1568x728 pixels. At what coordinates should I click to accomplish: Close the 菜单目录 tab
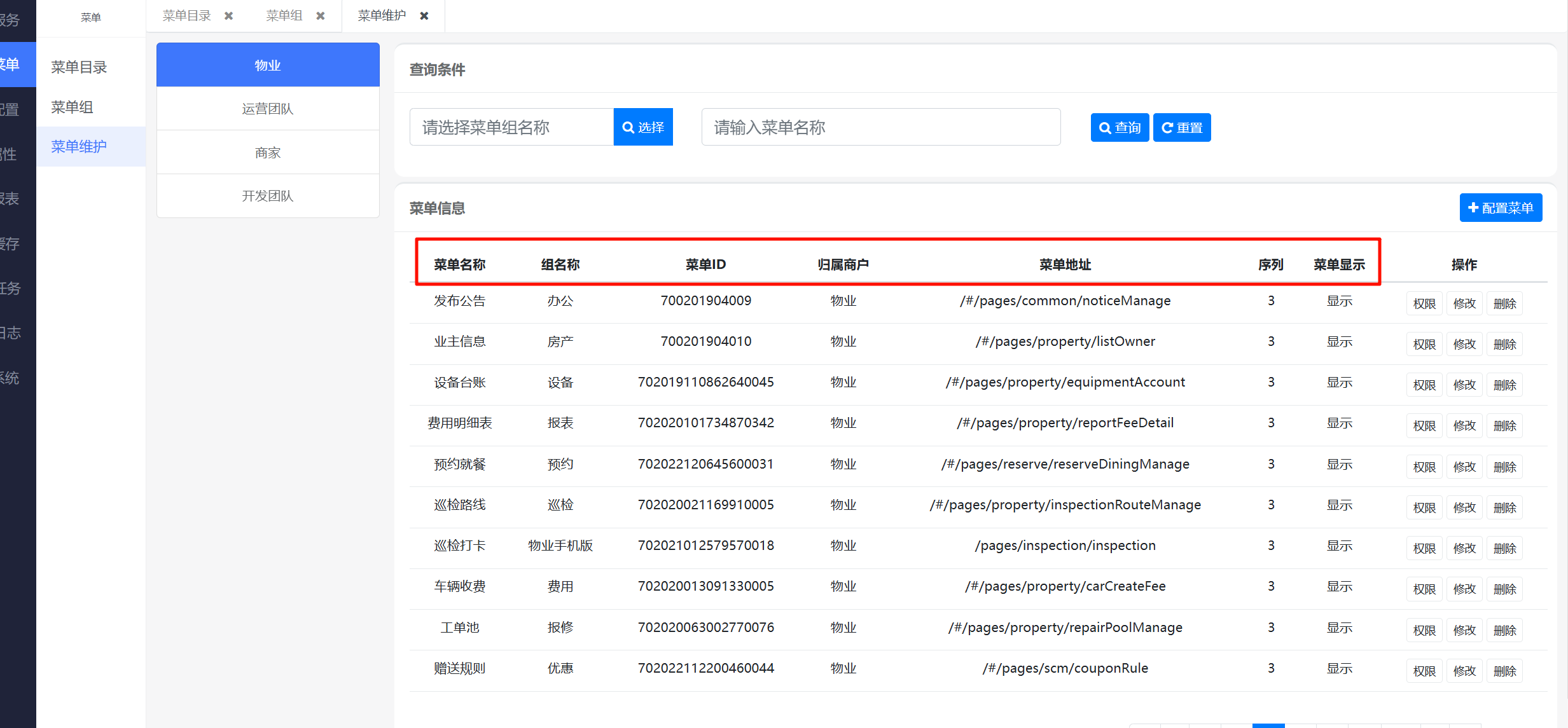click(229, 16)
